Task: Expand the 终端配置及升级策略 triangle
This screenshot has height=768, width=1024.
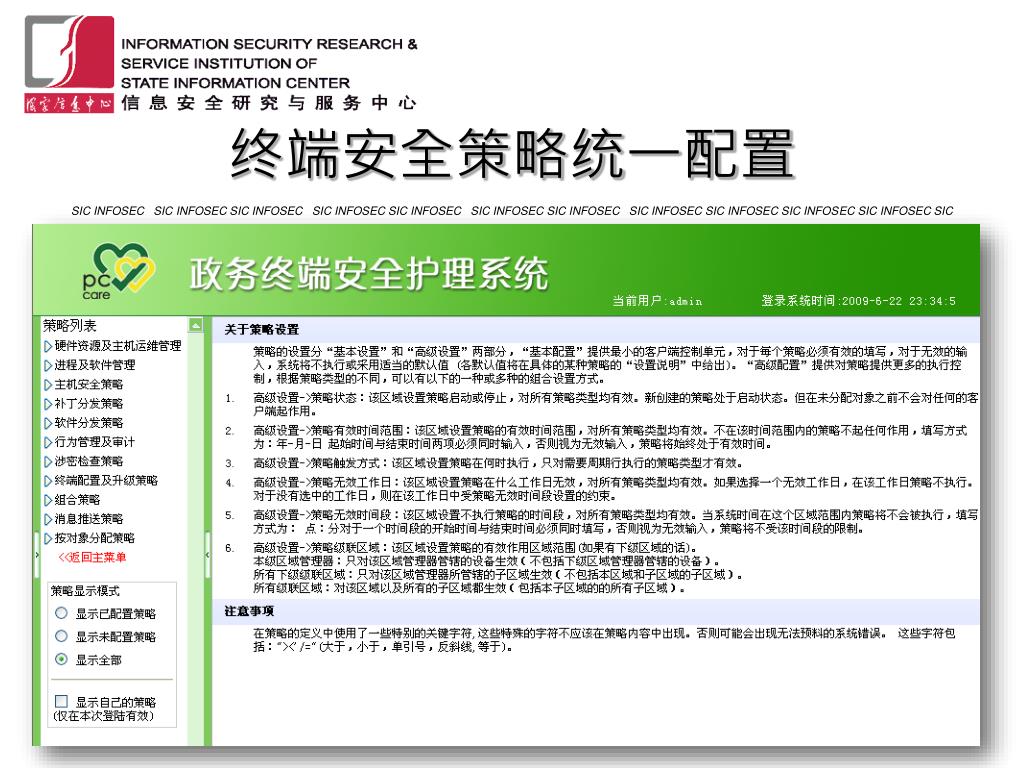Action: tap(48, 481)
